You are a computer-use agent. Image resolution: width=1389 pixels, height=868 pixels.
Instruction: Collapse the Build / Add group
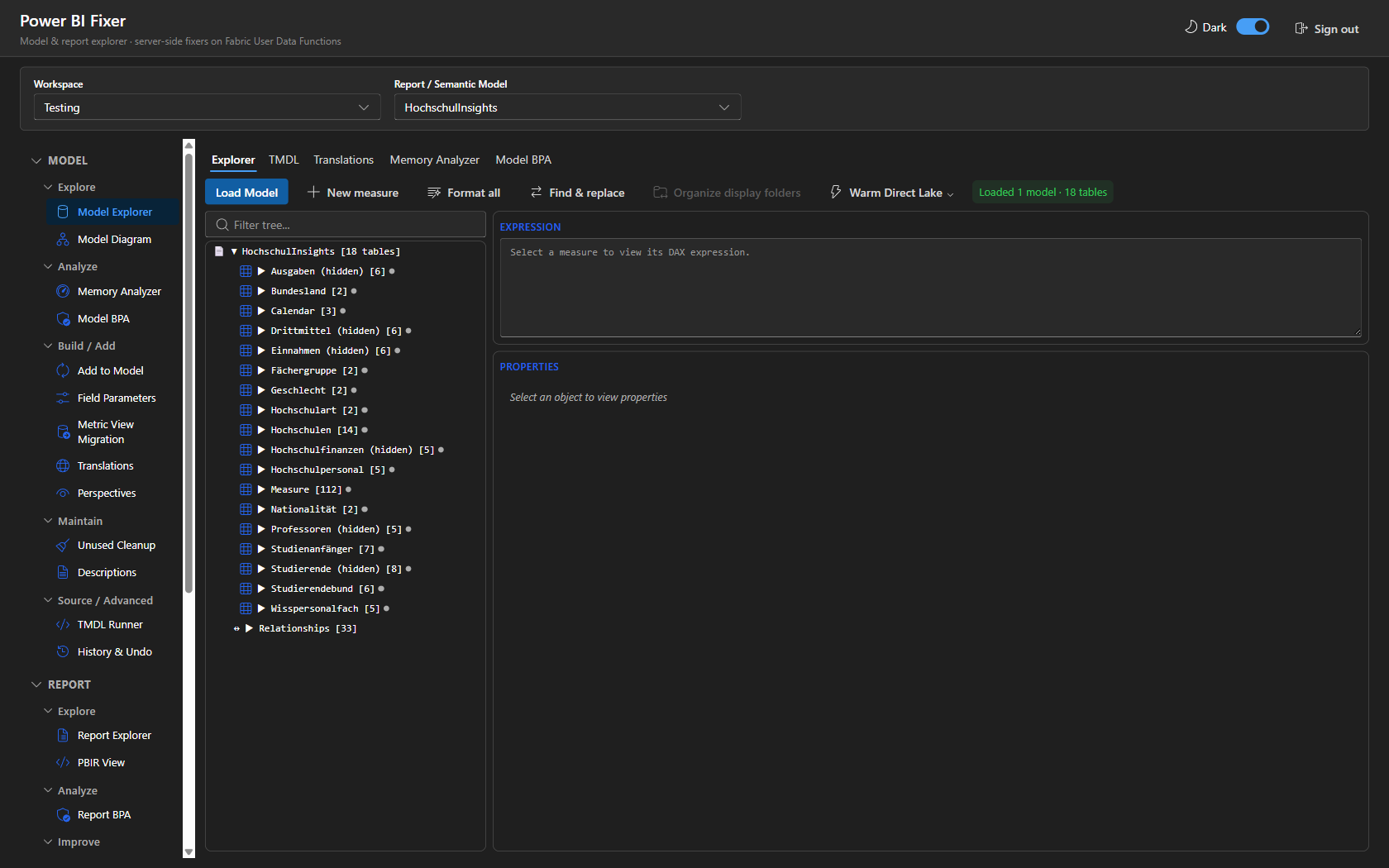pyautogui.click(x=48, y=346)
